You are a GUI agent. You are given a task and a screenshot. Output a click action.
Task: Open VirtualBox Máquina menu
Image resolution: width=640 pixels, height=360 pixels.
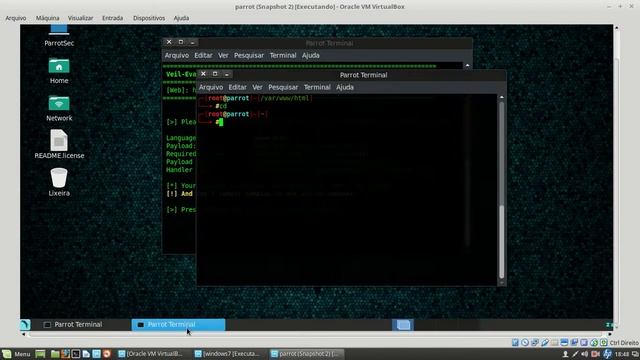click(47, 18)
